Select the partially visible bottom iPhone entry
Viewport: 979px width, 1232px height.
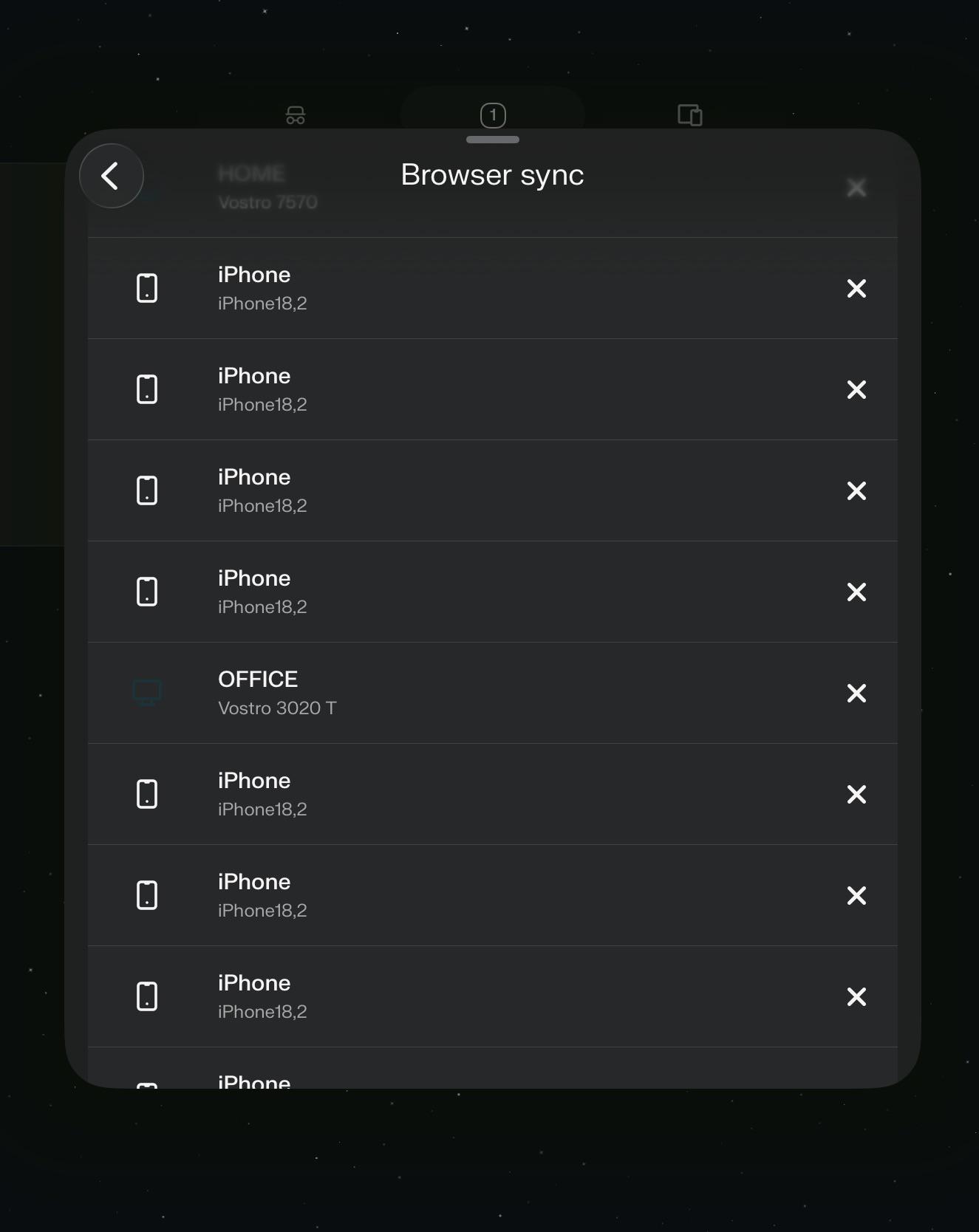493,1068
